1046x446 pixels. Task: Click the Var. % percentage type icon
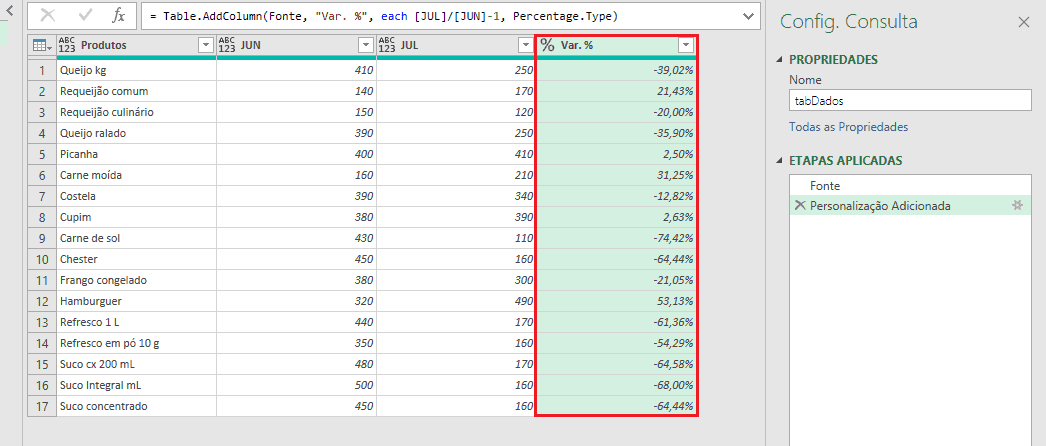coord(548,45)
